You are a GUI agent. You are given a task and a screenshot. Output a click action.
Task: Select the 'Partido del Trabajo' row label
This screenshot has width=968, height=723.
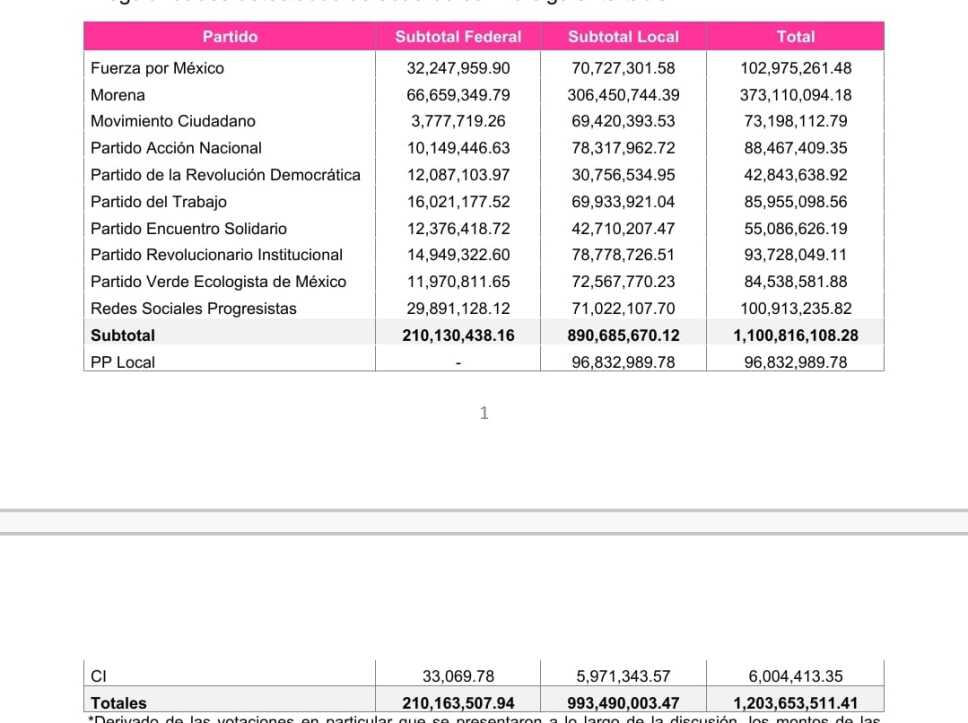pyautogui.click(x=159, y=202)
